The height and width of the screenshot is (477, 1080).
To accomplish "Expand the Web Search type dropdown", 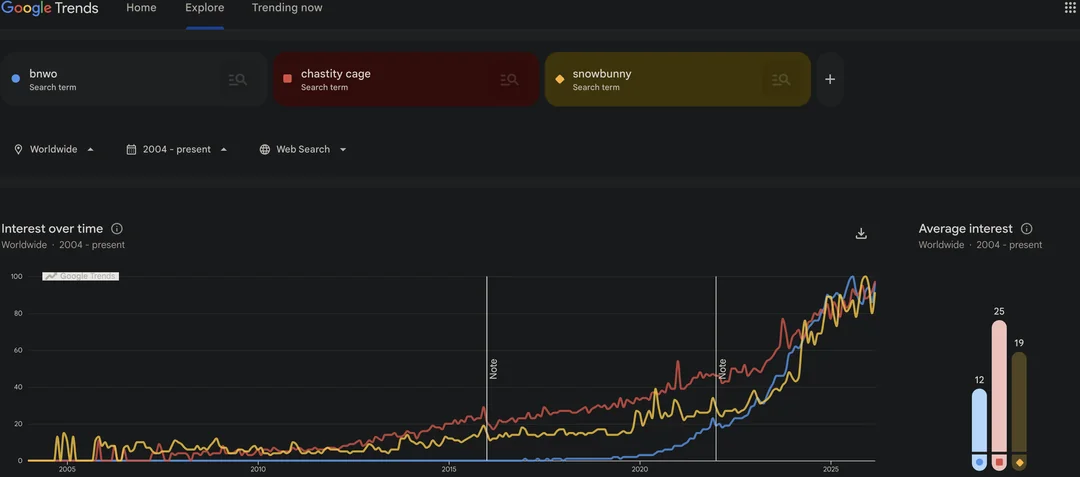I will (343, 150).
